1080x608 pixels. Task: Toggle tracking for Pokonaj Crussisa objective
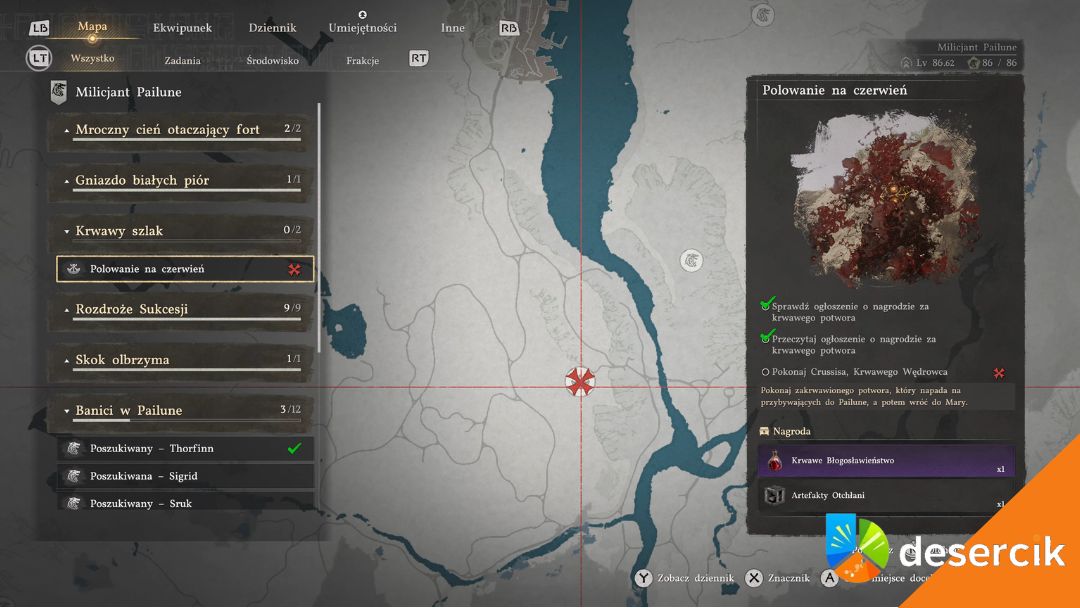[998, 373]
